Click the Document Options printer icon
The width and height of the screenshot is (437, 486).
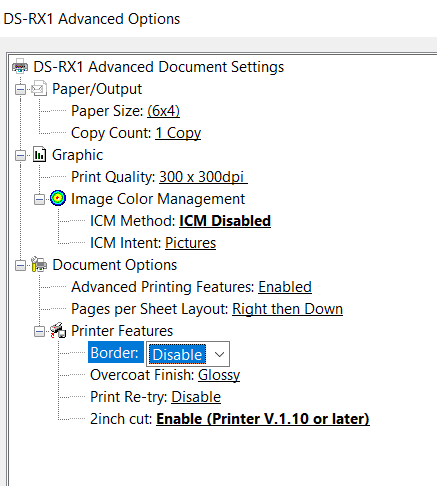39,264
